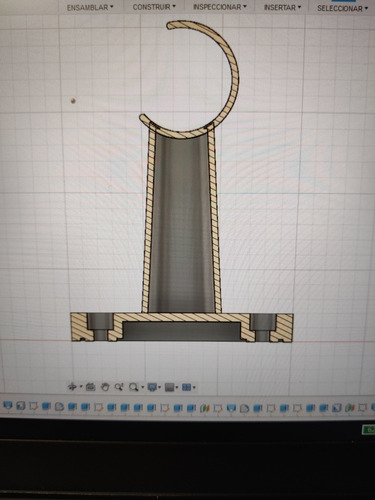Open the INSERTAR menu
The image size is (375, 500).
[282, 7]
